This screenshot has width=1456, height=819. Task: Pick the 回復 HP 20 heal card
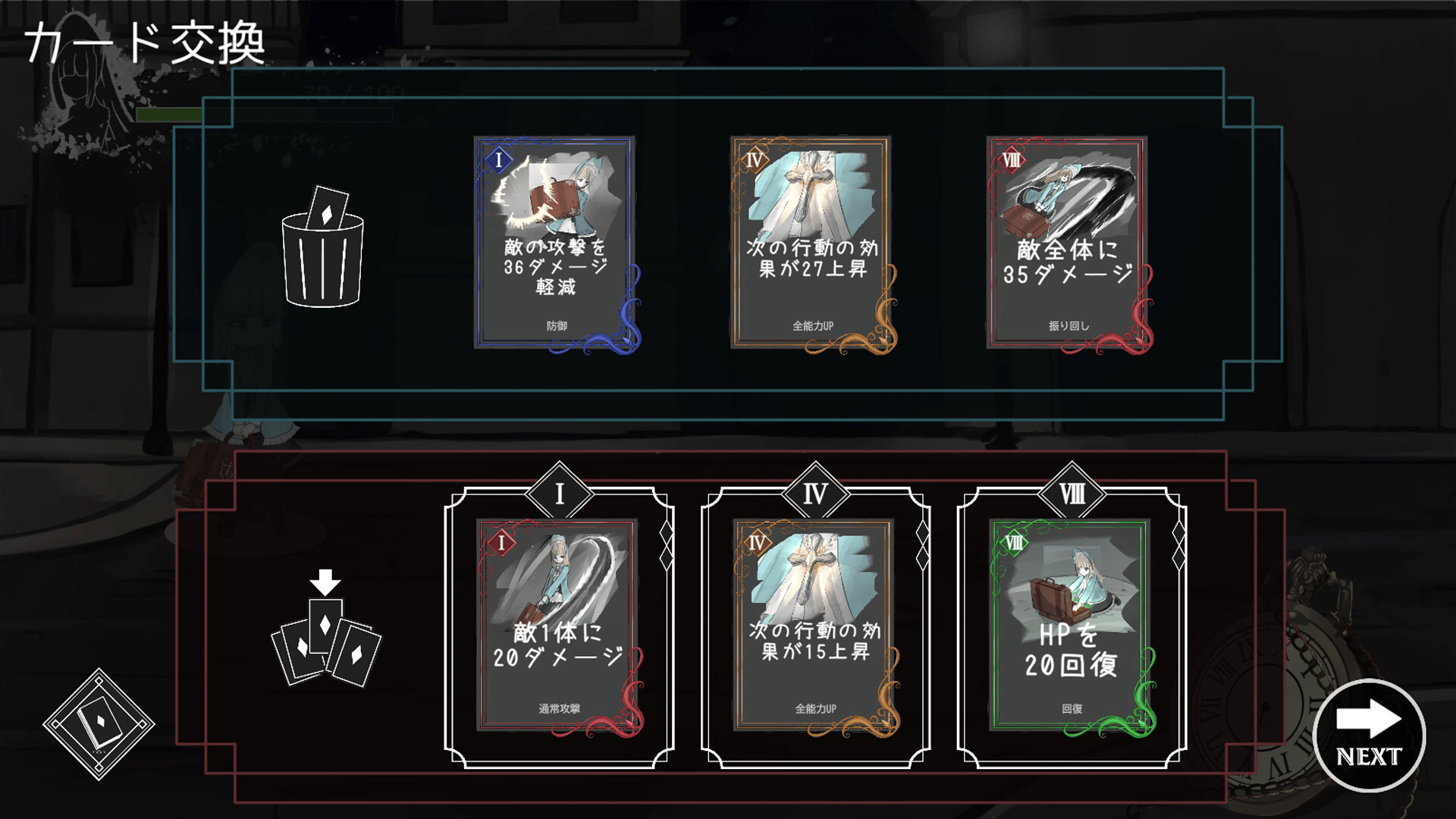pos(1072,627)
